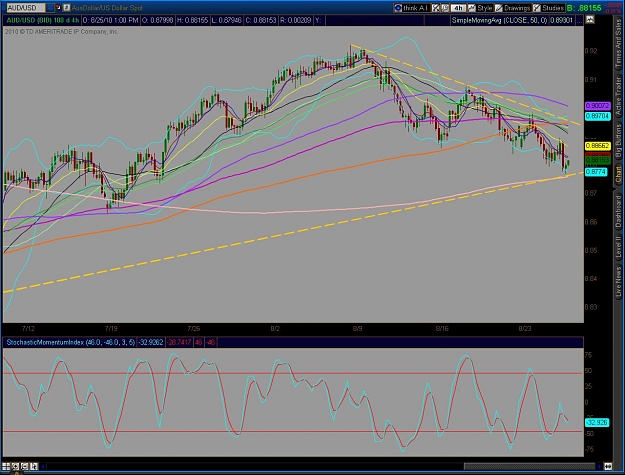Click the crossed tools icon next to think A.I.

click(436, 8)
